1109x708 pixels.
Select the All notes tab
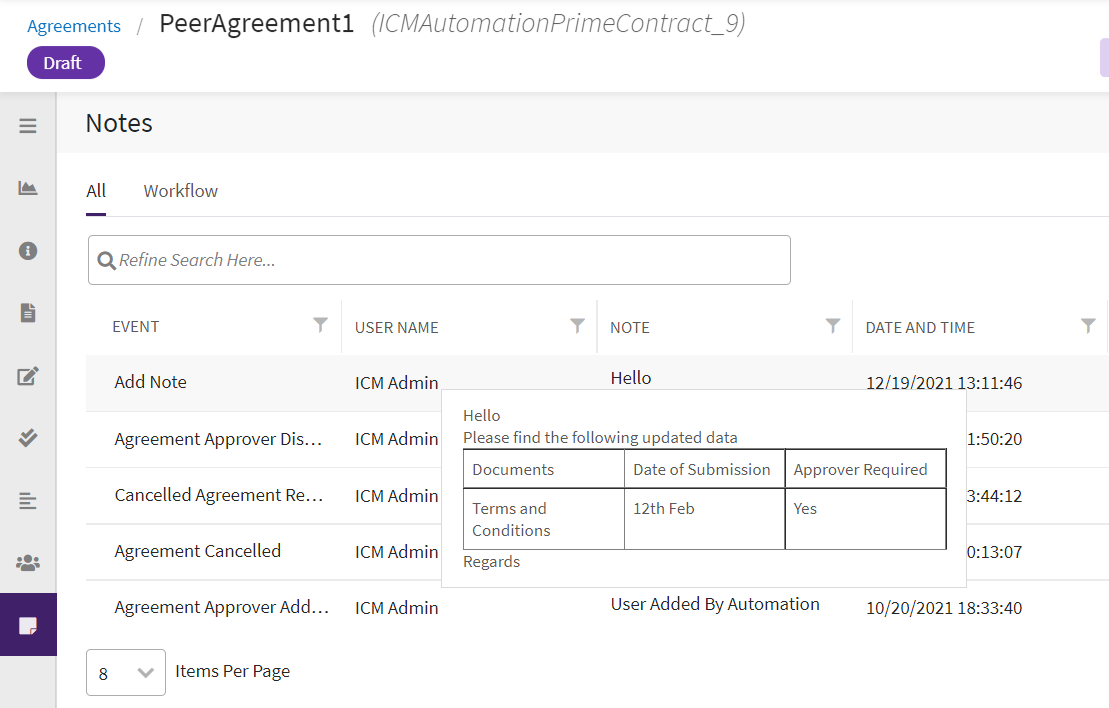pyautogui.click(x=96, y=191)
